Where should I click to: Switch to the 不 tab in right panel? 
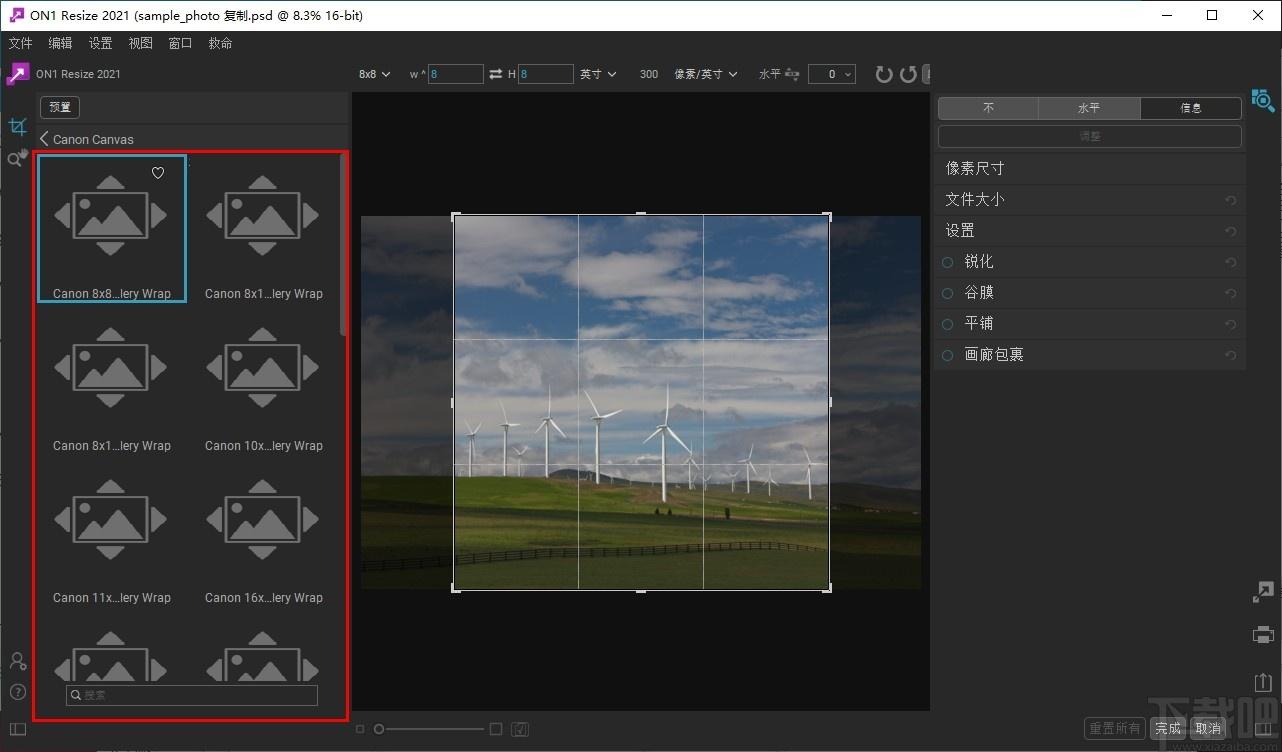tap(988, 107)
